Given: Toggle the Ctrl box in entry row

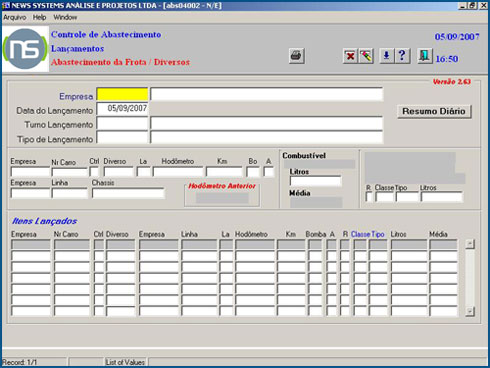Looking at the screenshot, I should click(x=94, y=172).
